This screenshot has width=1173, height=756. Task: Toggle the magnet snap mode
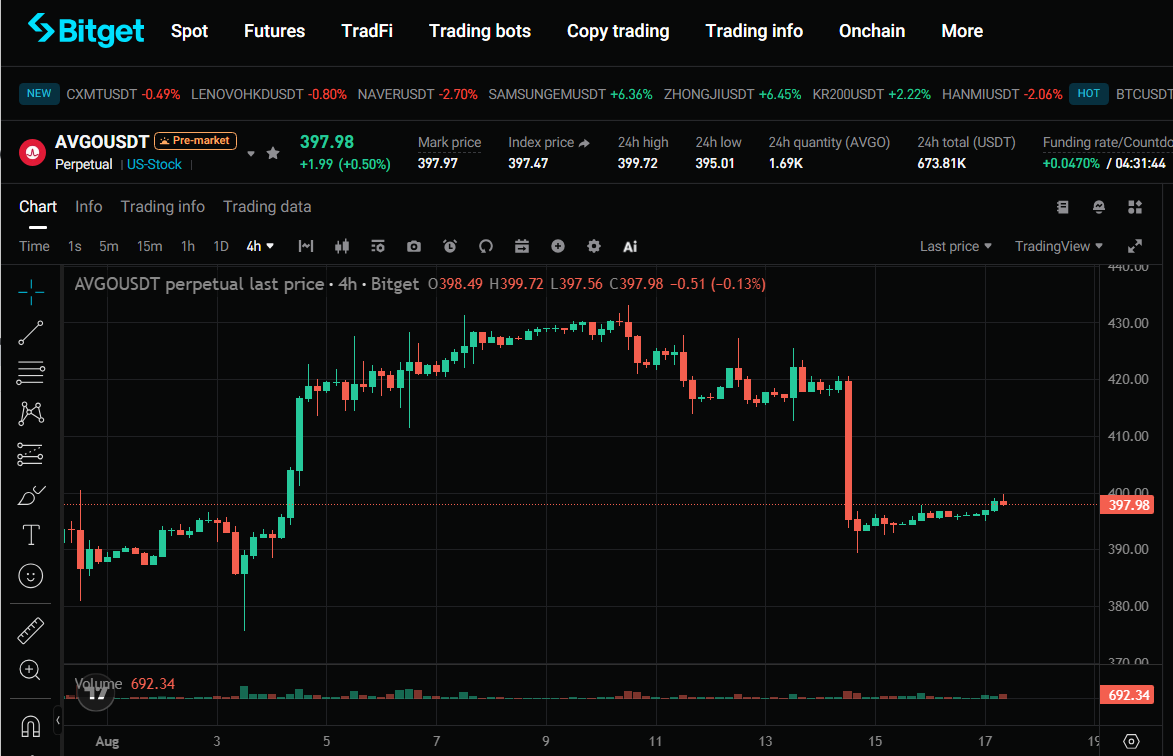point(31,725)
